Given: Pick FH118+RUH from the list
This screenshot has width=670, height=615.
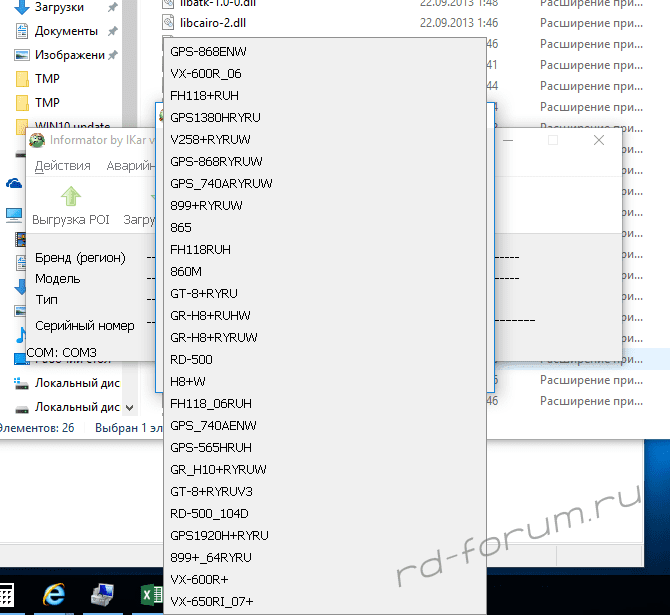Looking at the screenshot, I should pyautogui.click(x=325, y=96).
